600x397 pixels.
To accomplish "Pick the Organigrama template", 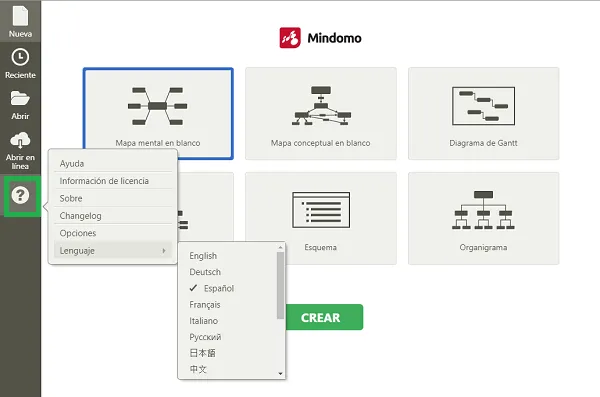I will click(483, 218).
